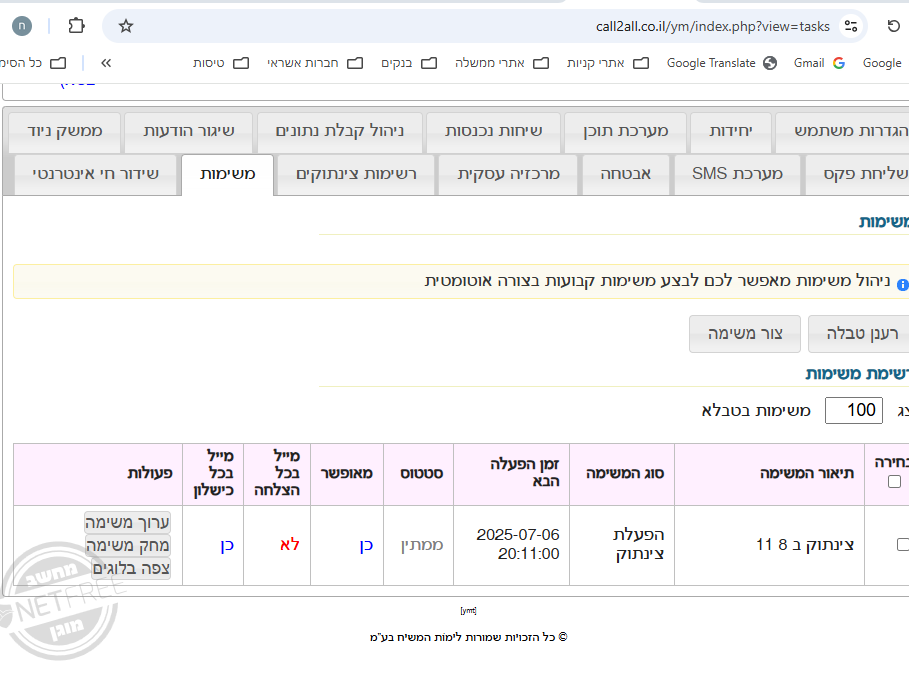Open the browser extensions puzzle icon
Screen dimensions: 909x675
(x=77, y=26)
